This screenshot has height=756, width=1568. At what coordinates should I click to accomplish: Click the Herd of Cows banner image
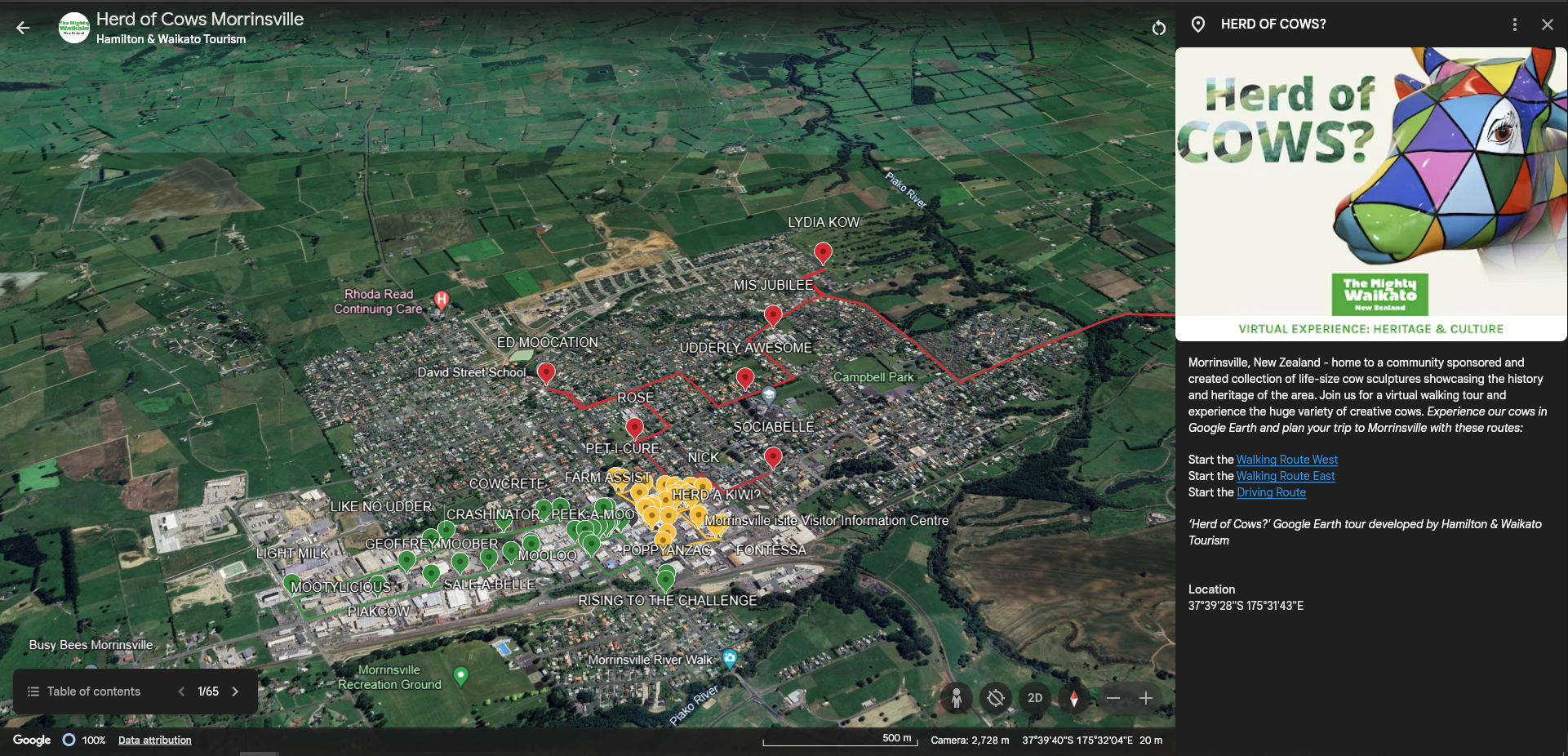pos(1371,194)
